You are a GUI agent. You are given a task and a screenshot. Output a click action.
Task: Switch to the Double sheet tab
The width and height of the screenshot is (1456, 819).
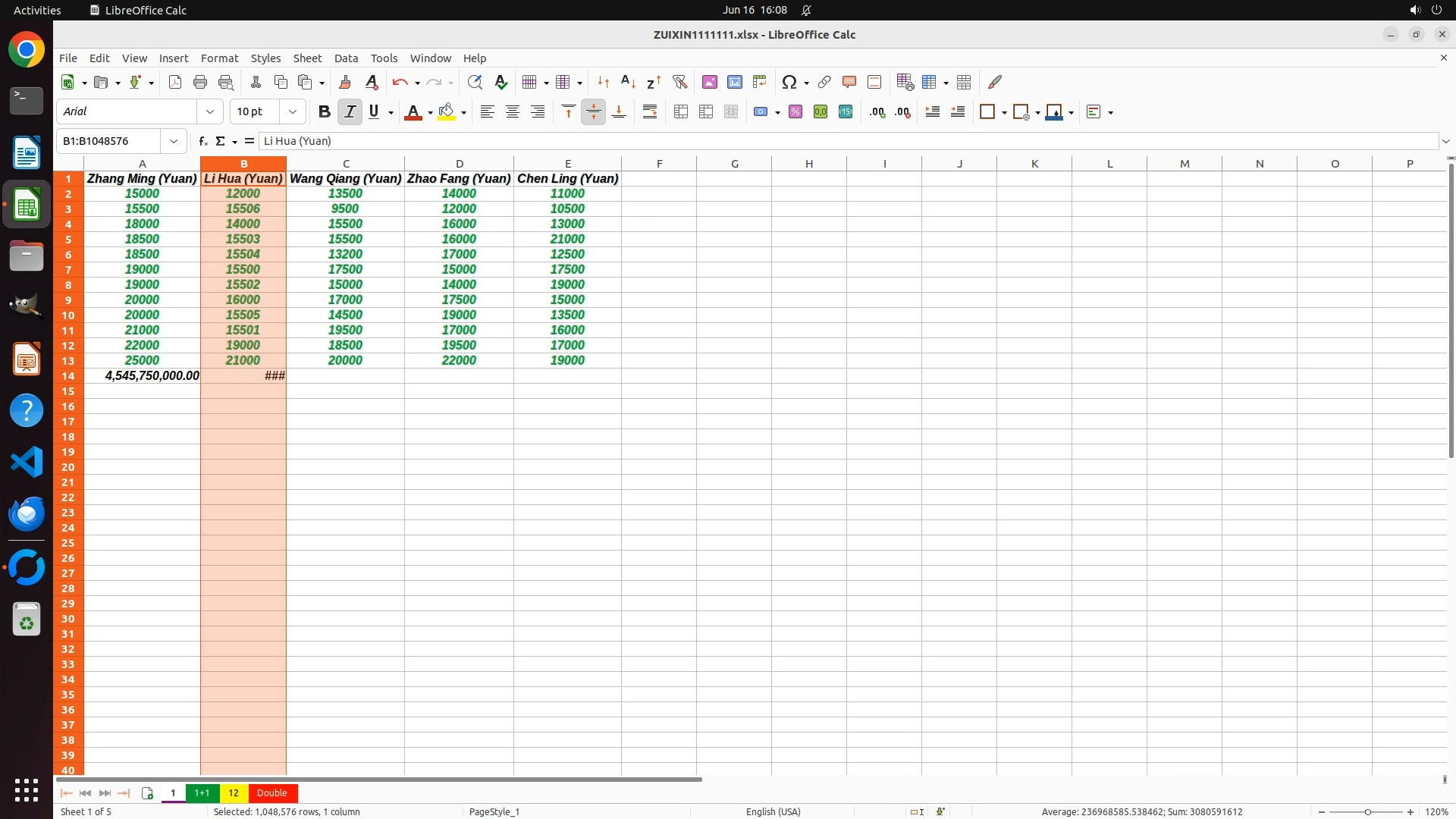coord(271,792)
